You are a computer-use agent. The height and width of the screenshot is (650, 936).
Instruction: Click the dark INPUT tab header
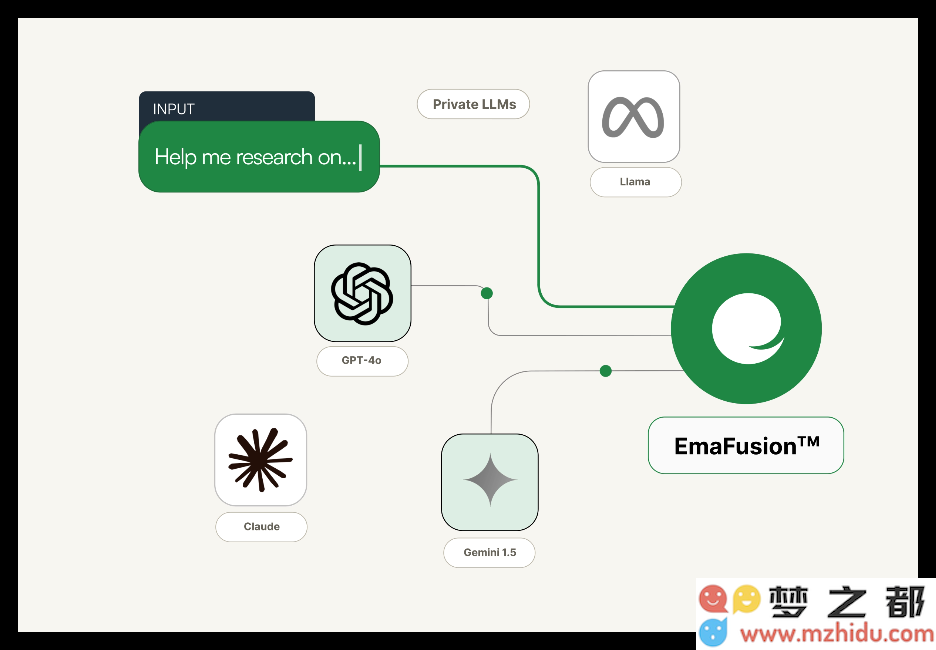[x=226, y=107]
